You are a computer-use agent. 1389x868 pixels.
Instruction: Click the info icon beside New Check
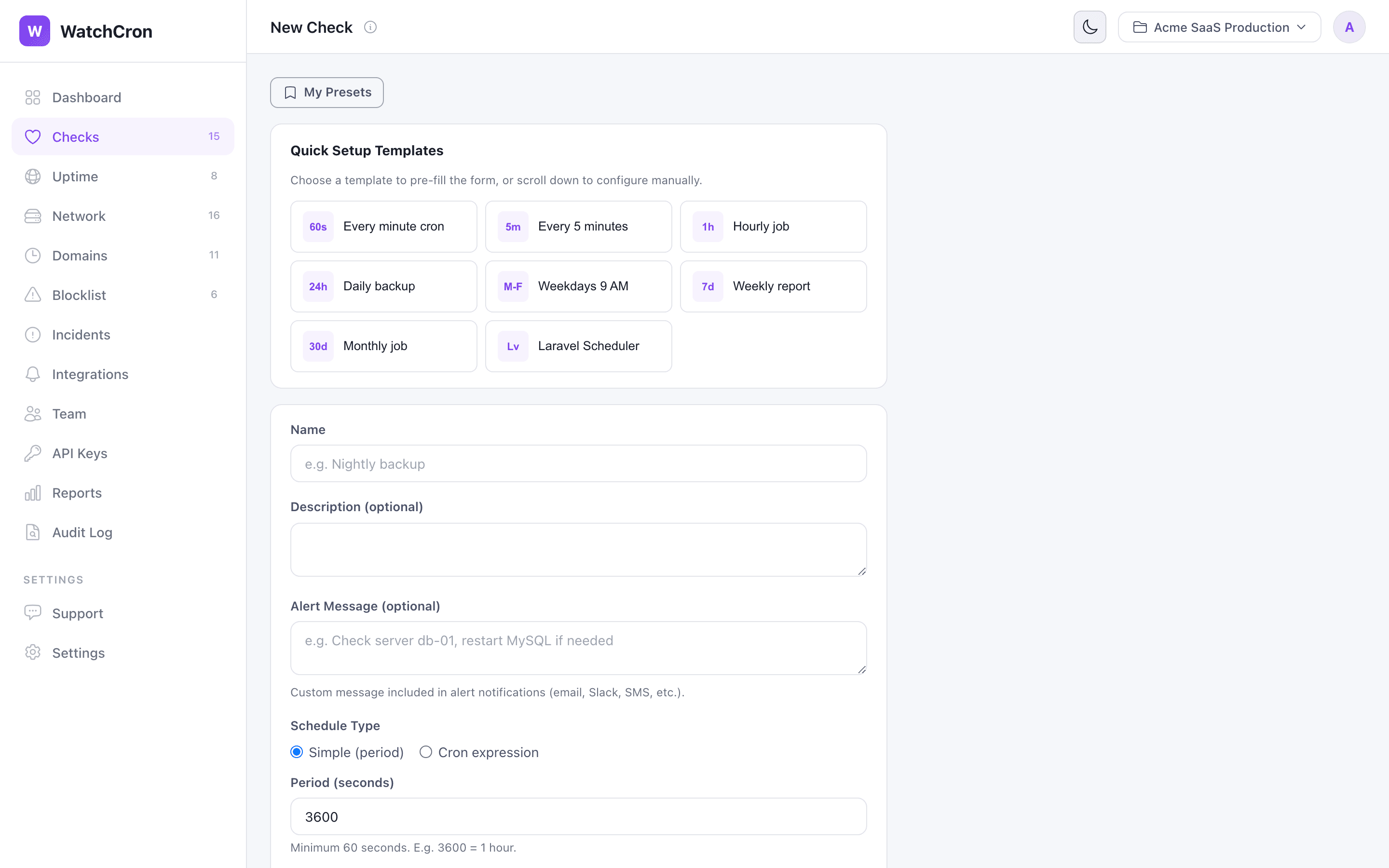tap(370, 27)
